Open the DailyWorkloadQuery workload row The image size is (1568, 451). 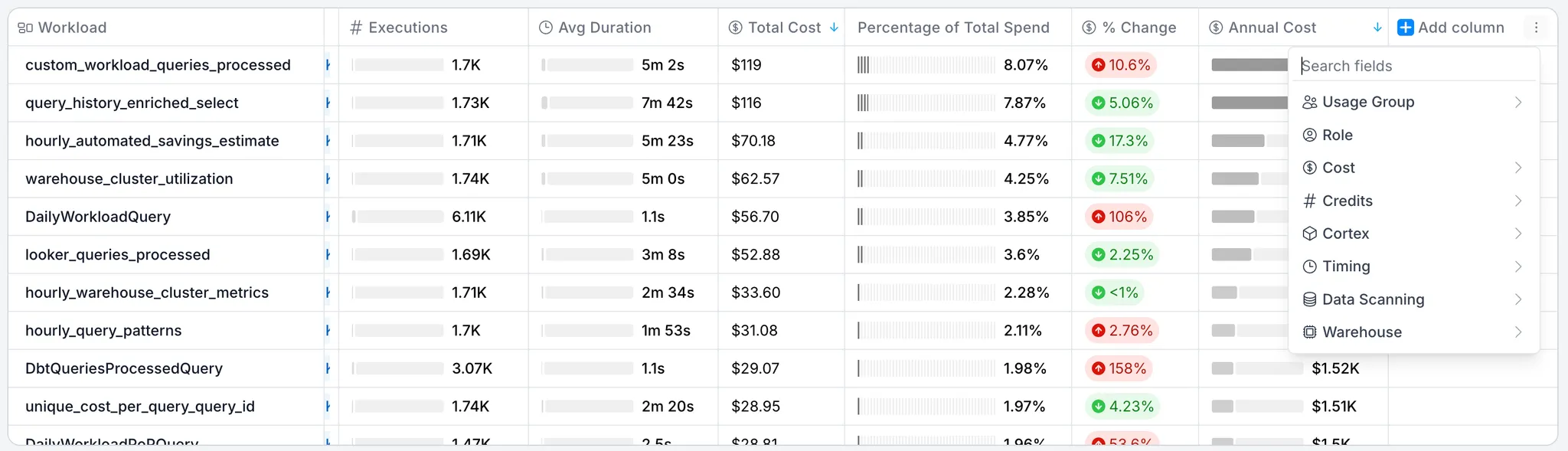point(98,217)
